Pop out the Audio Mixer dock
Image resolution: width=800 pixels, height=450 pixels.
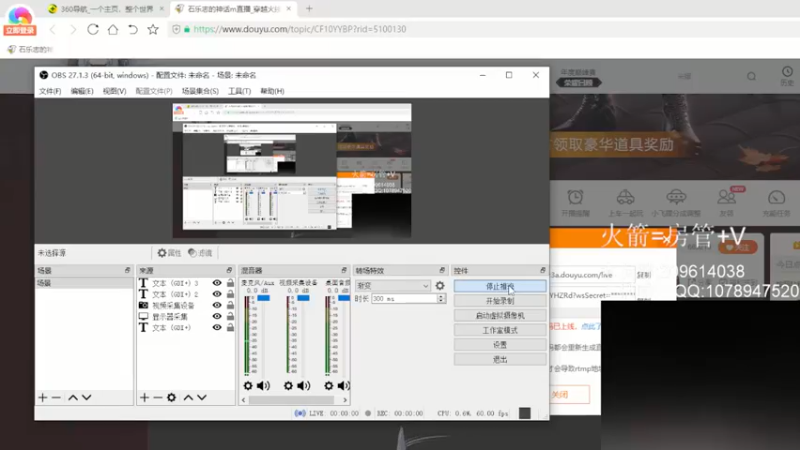click(344, 270)
